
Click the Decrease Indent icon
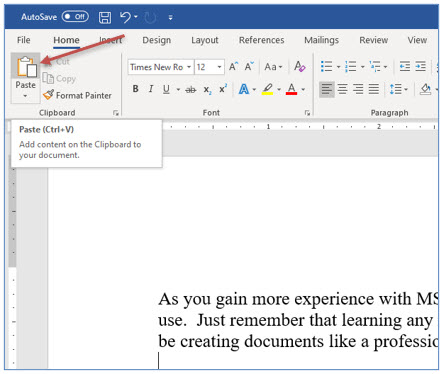405,67
